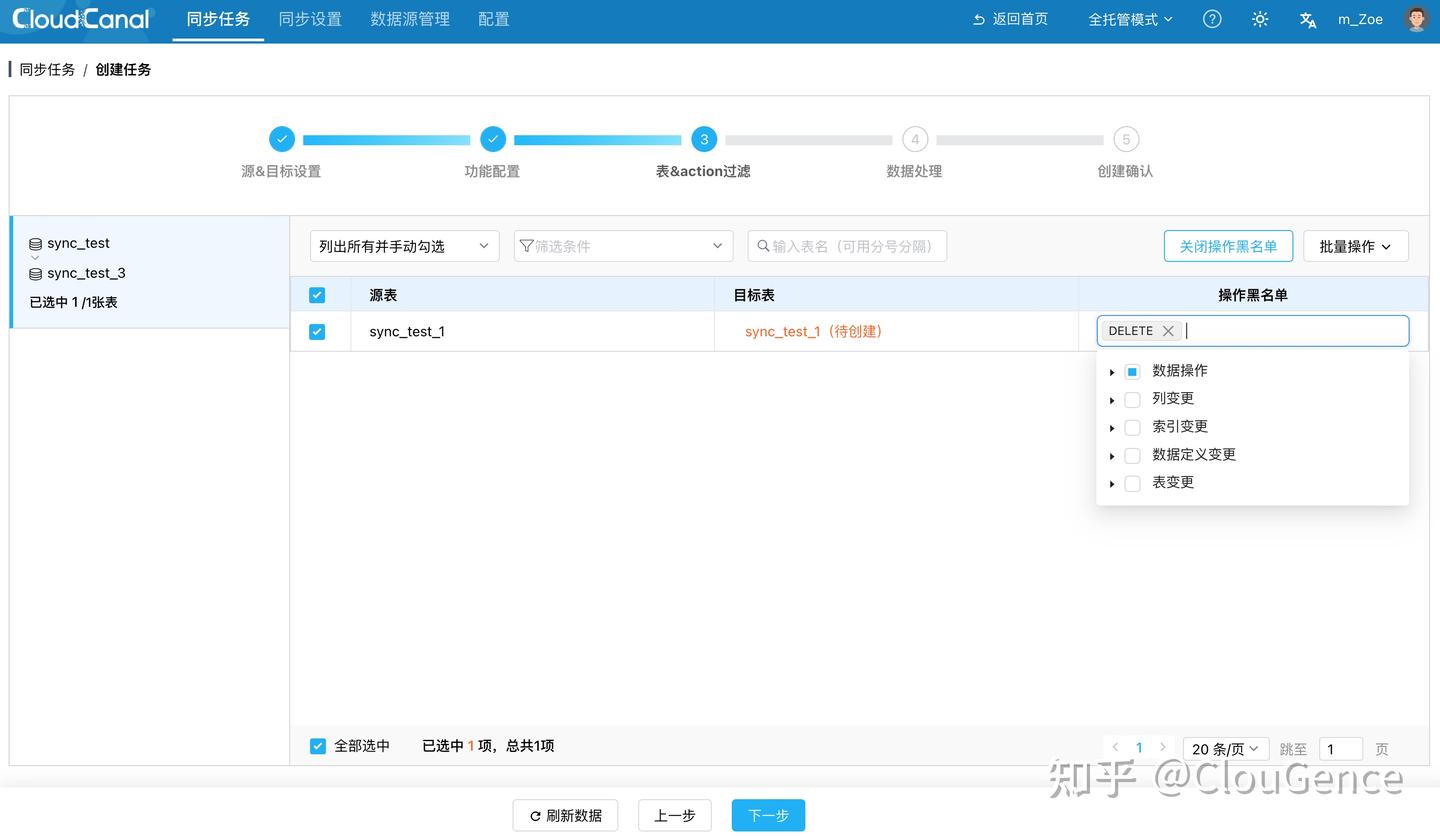Click the database icon beside sync_test_3

click(35, 274)
